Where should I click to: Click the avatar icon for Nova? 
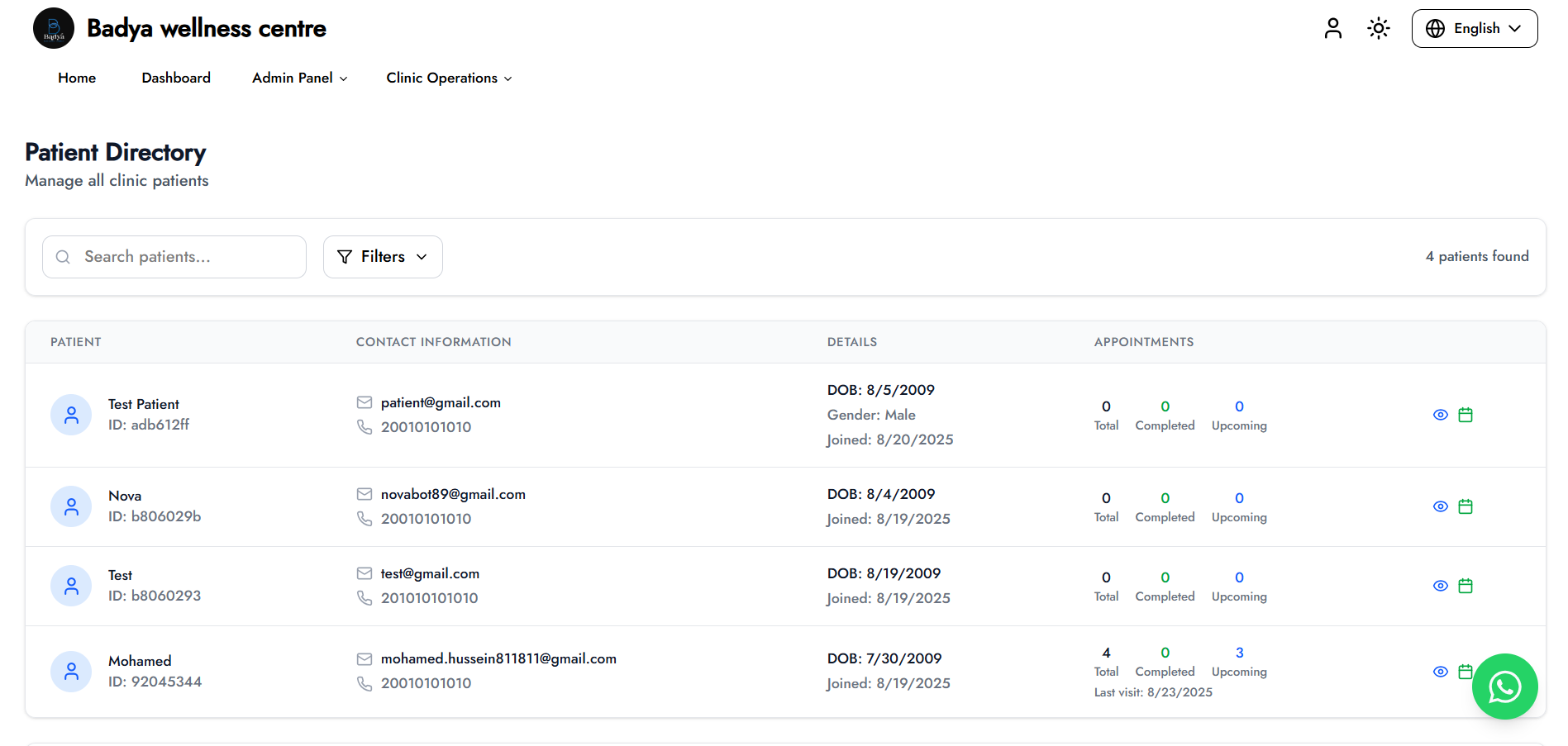coord(71,506)
